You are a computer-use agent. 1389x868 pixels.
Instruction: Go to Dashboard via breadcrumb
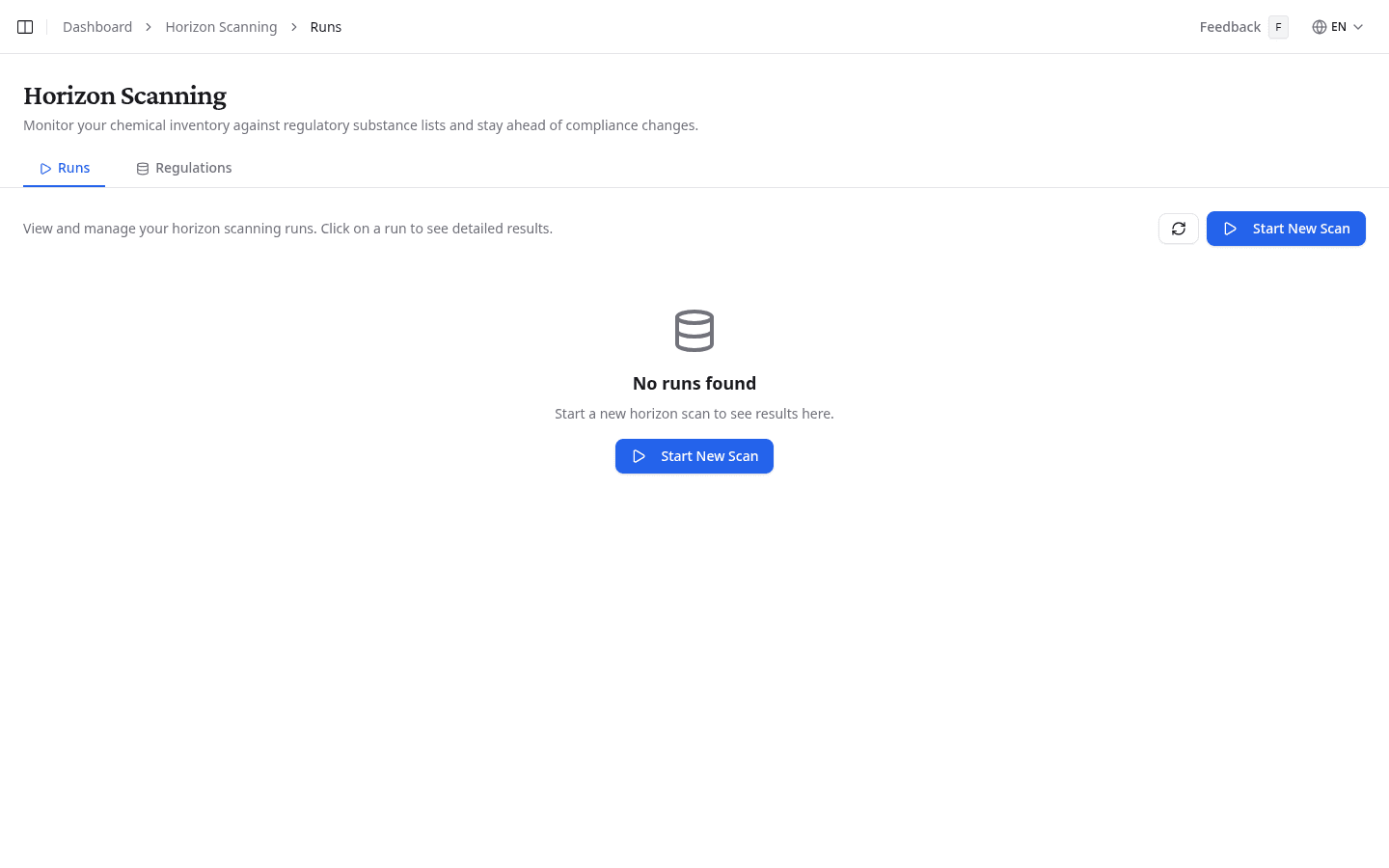point(97,27)
